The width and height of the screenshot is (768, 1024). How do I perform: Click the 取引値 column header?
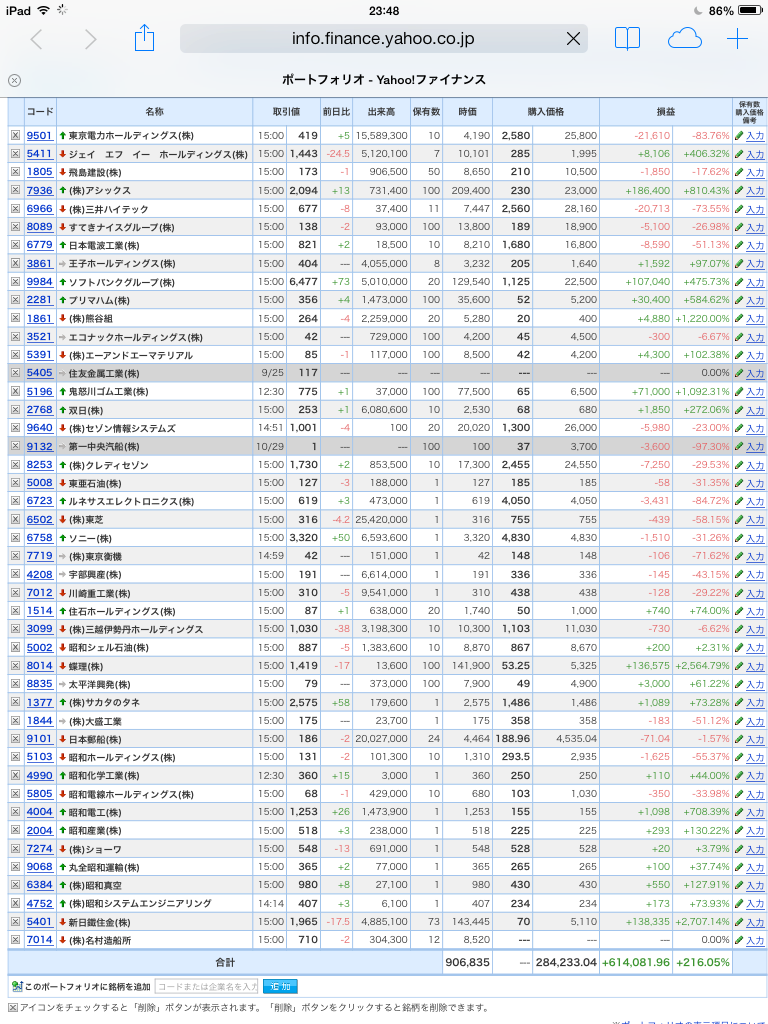286,112
